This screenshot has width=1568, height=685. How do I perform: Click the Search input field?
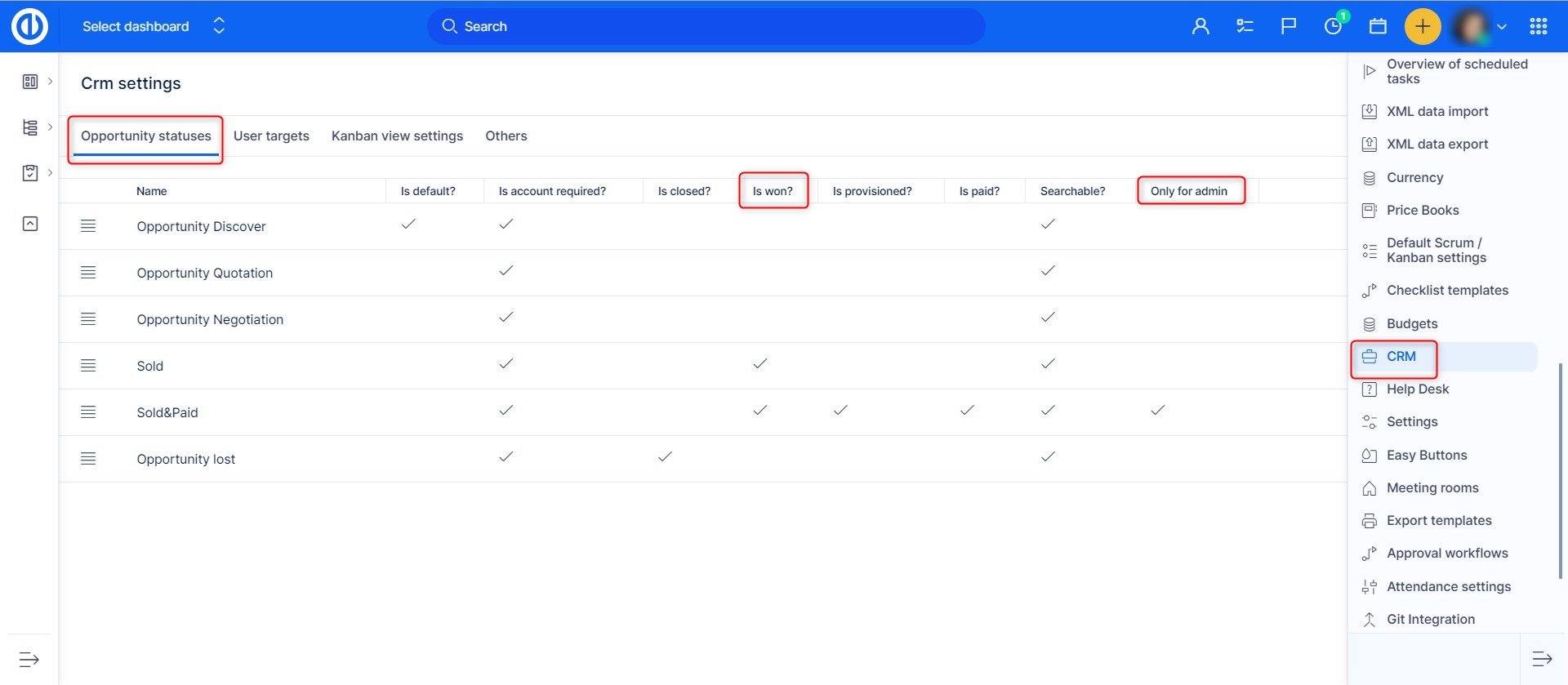tap(706, 26)
